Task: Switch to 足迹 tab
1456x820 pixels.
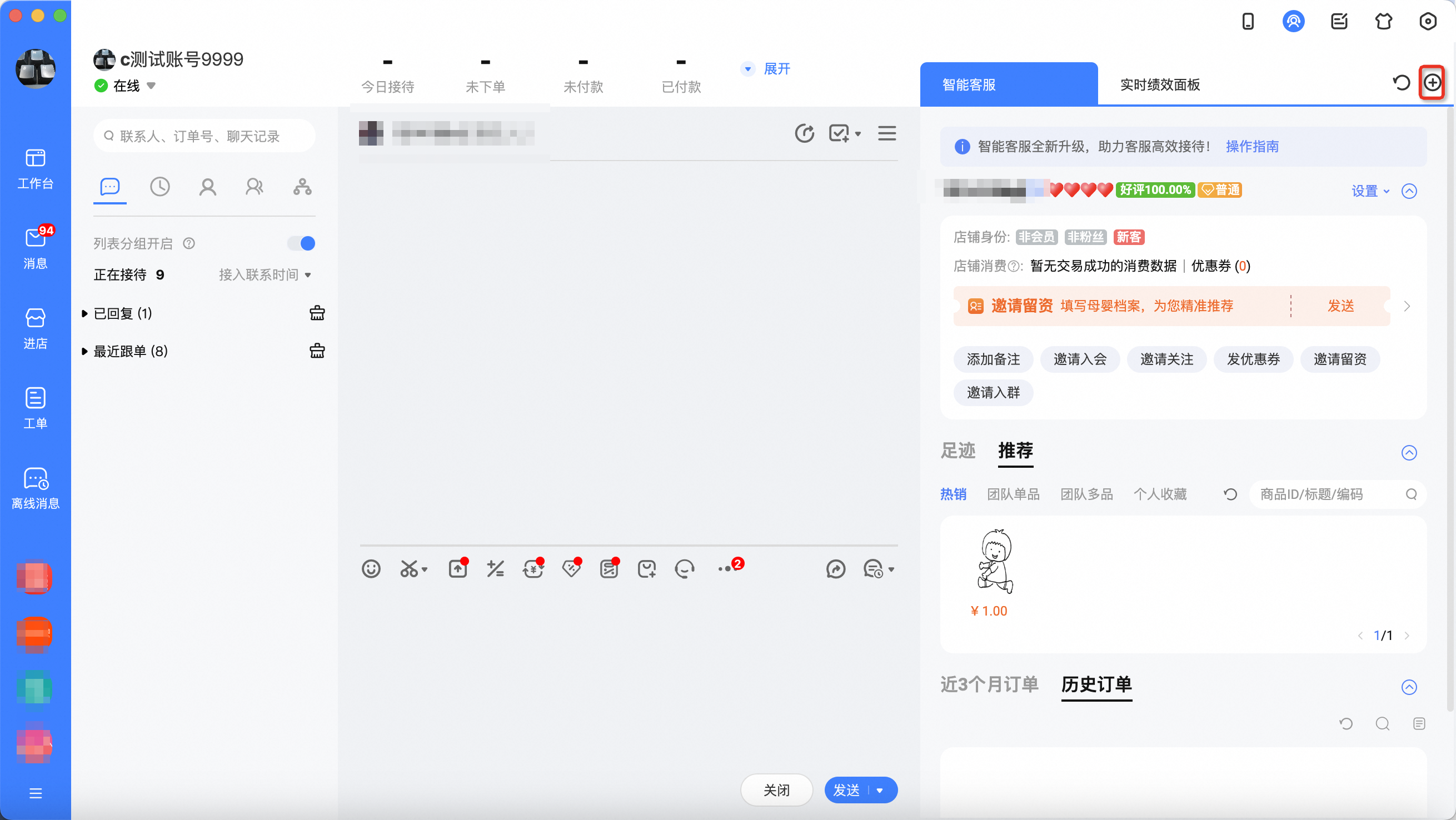Action: [x=958, y=451]
